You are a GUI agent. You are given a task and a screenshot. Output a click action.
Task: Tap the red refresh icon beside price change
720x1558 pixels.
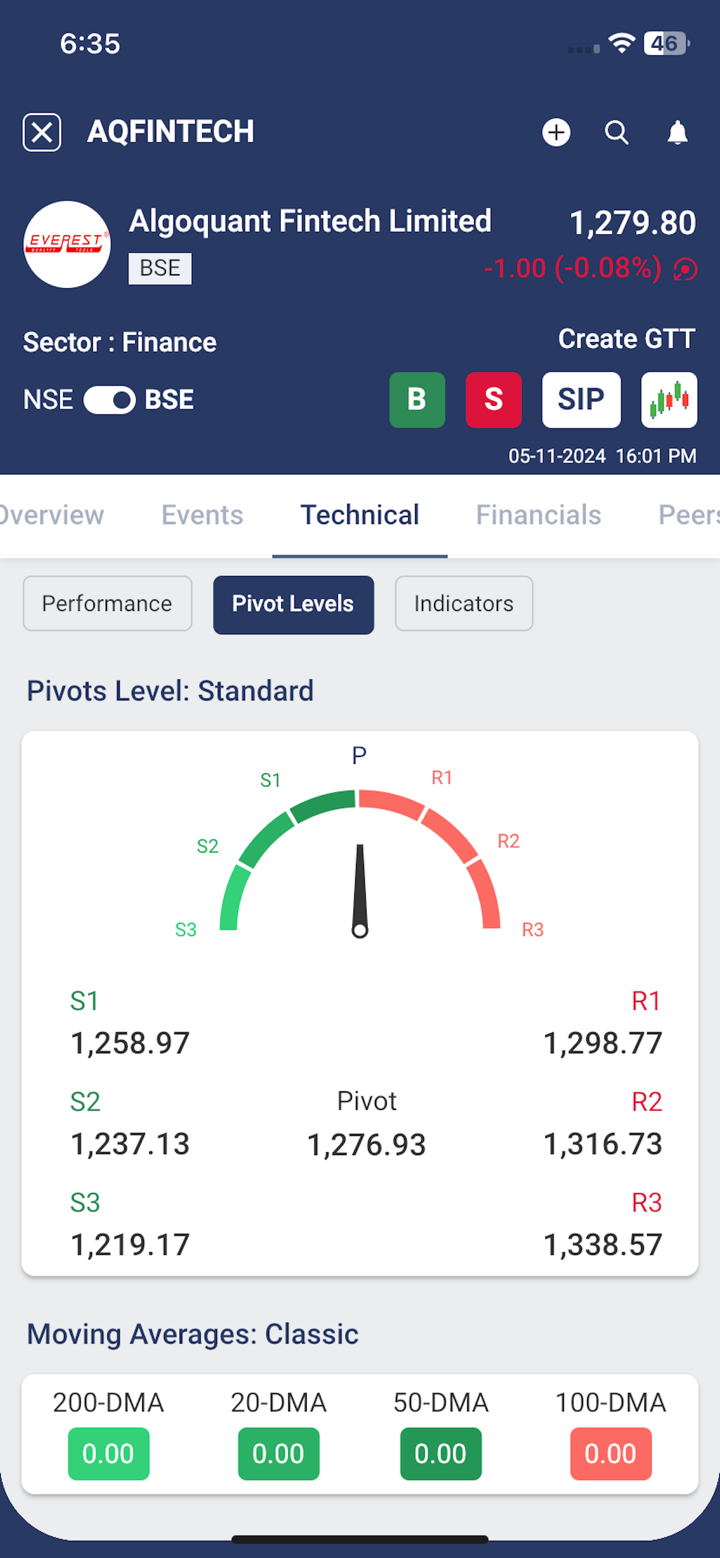(685, 269)
